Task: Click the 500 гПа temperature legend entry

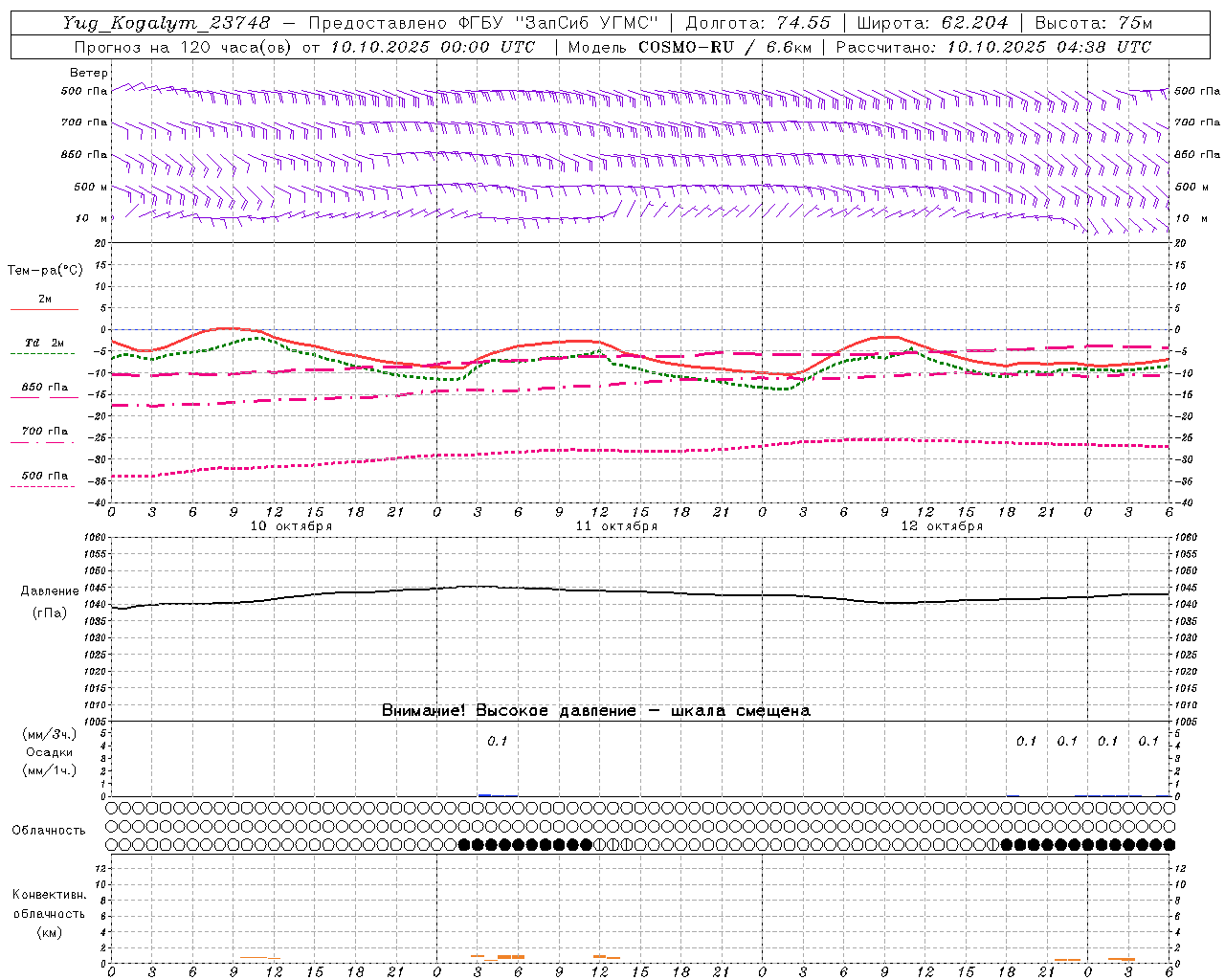Action: (44, 476)
